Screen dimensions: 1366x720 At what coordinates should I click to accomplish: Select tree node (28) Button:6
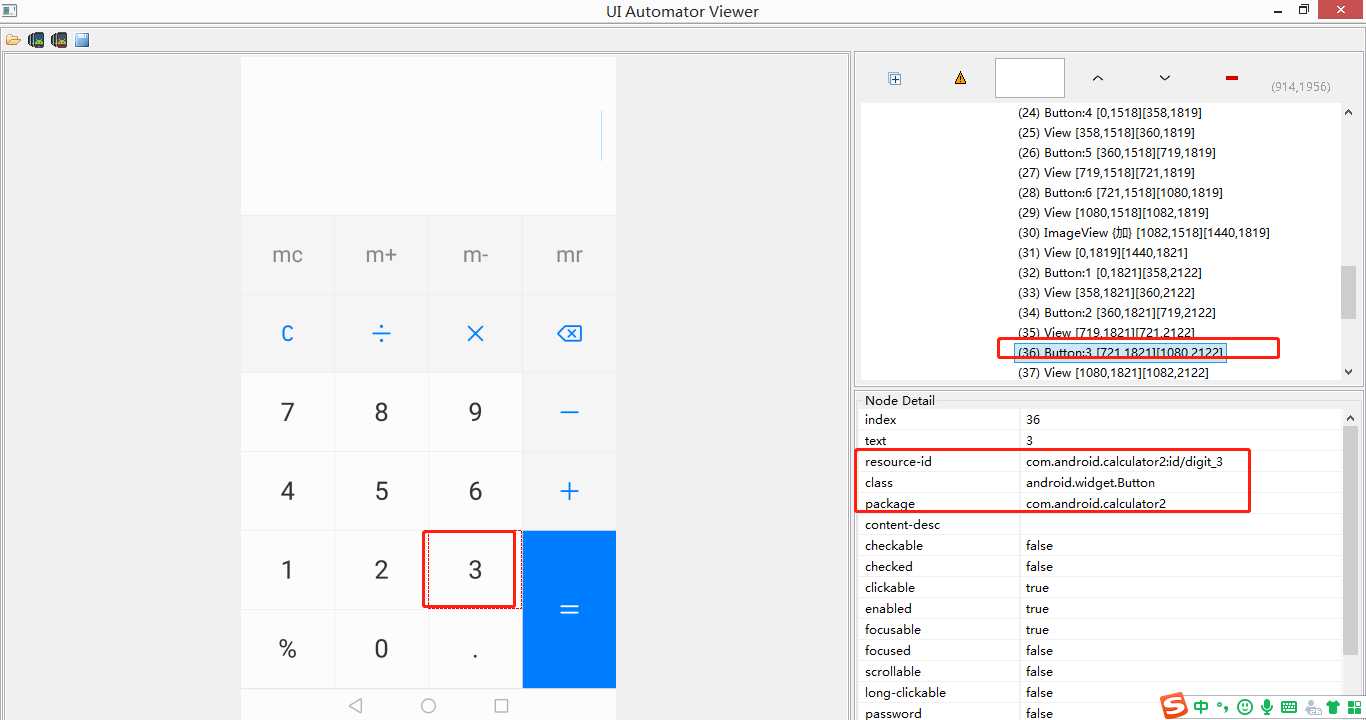pyautogui.click(x=1120, y=193)
